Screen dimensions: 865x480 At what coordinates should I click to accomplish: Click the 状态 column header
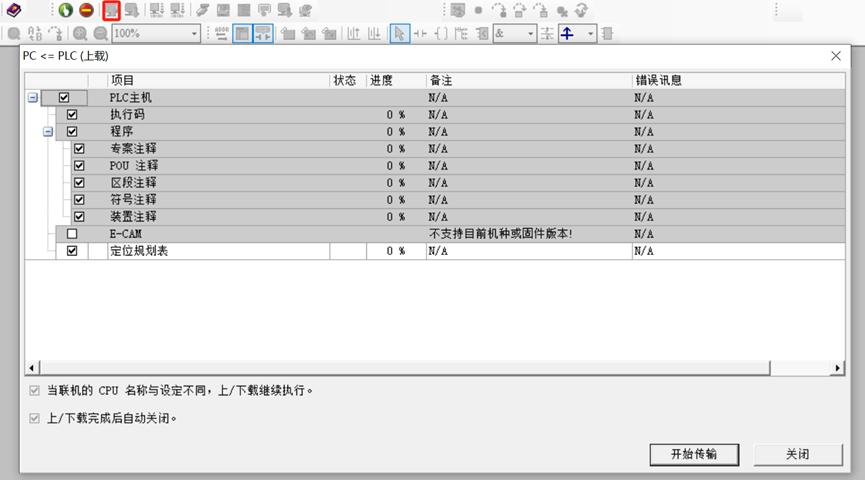348,81
